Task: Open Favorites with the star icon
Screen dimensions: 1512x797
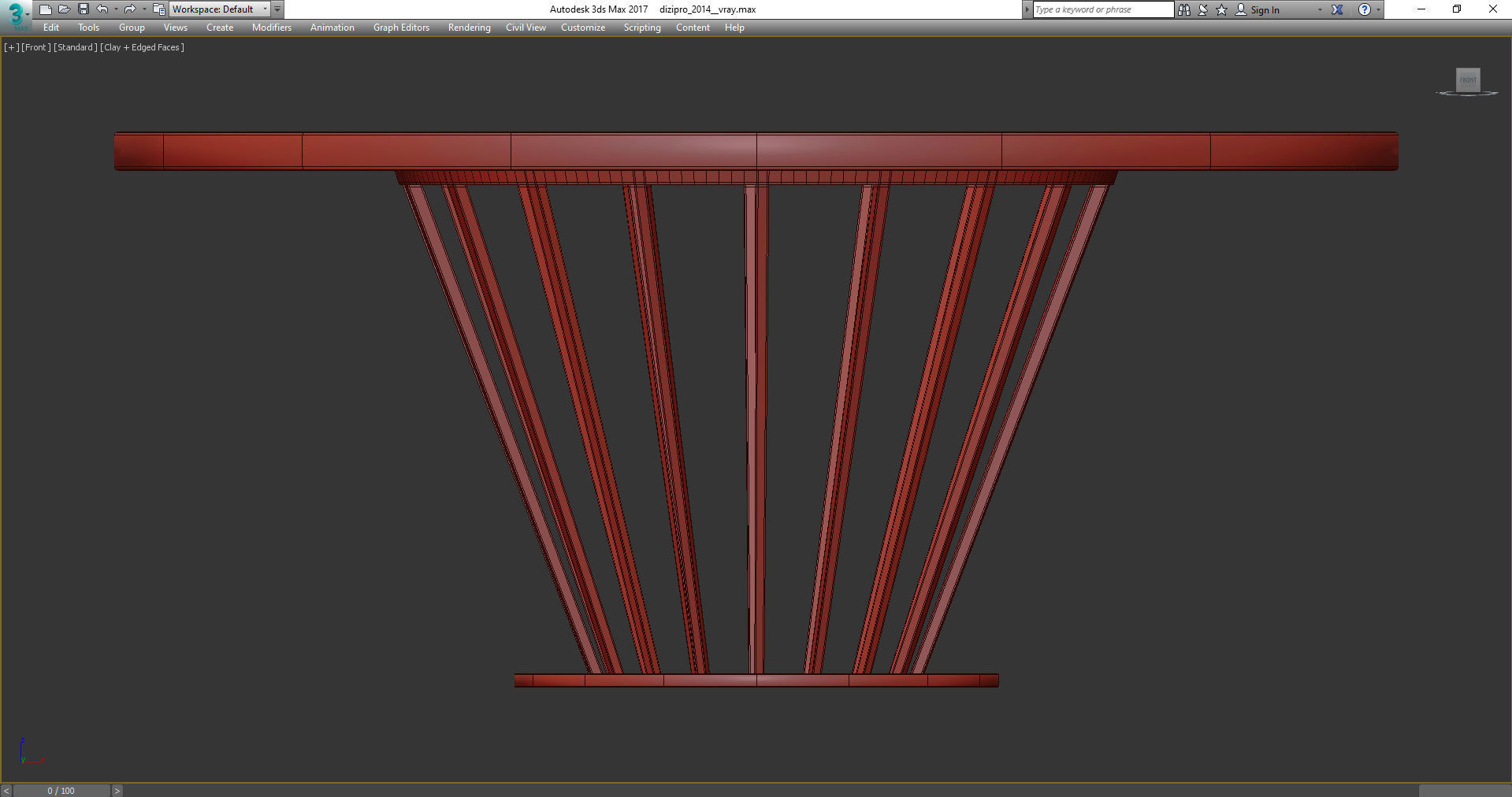Action: [1222, 9]
